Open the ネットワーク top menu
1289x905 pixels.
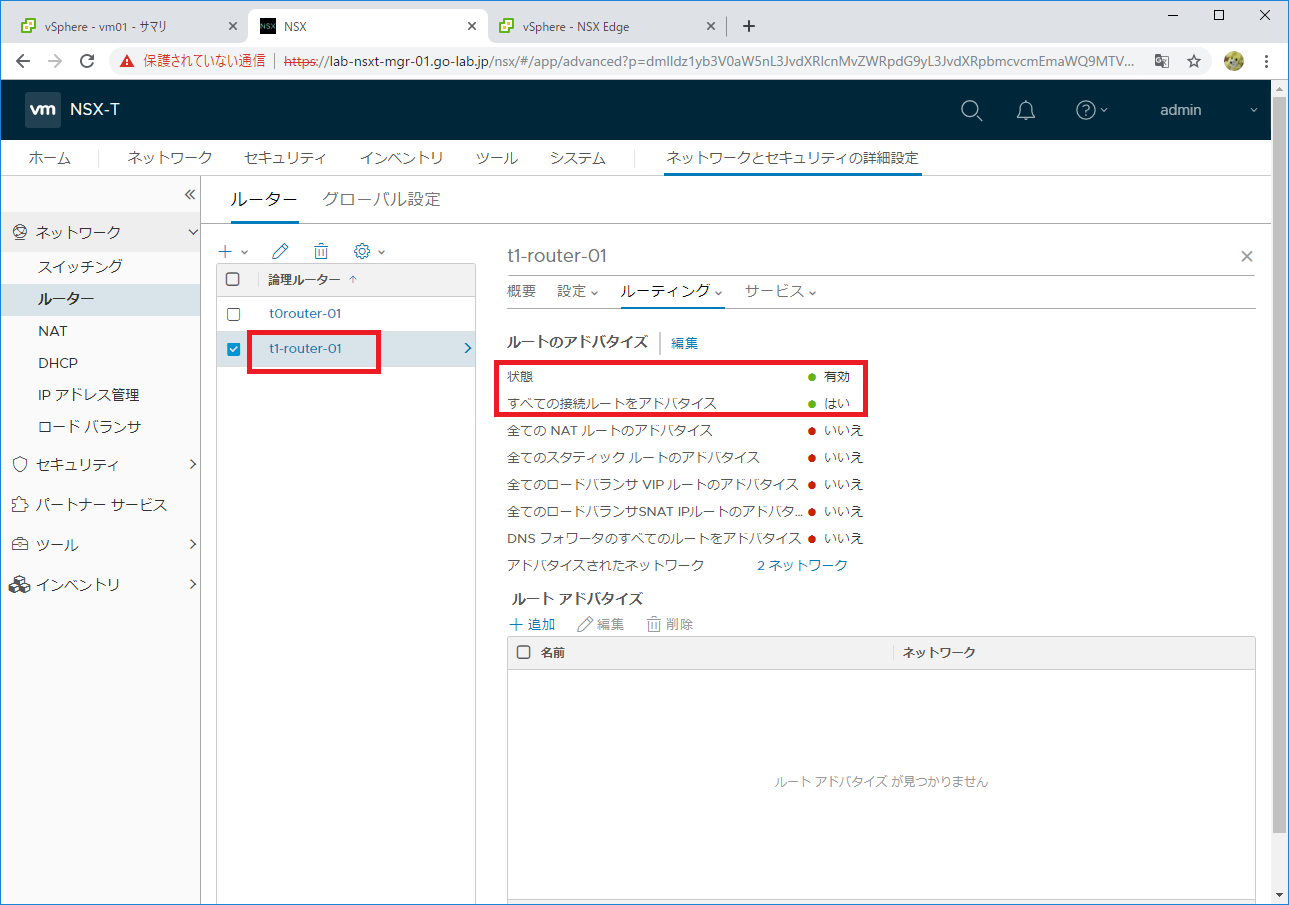[170, 158]
